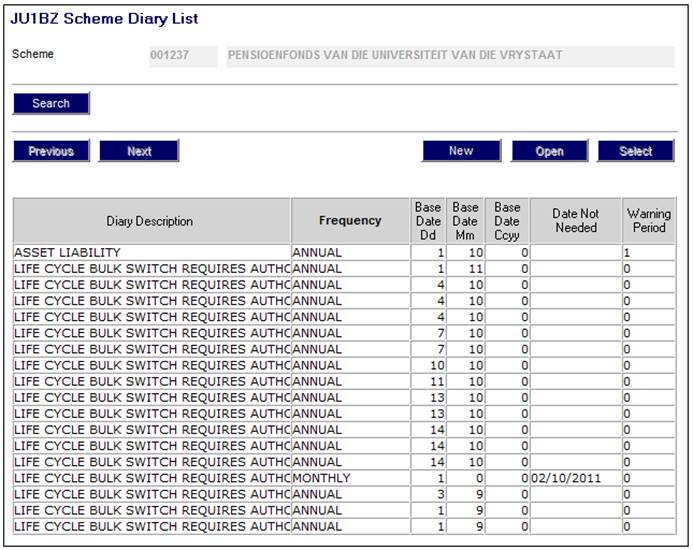Click the Base Date Mm column header

[465, 221]
